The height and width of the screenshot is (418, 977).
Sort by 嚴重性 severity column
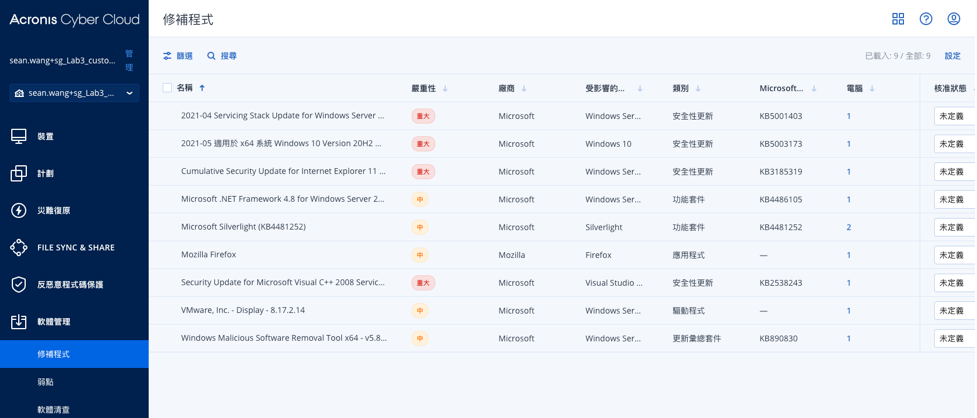pyautogui.click(x=429, y=88)
